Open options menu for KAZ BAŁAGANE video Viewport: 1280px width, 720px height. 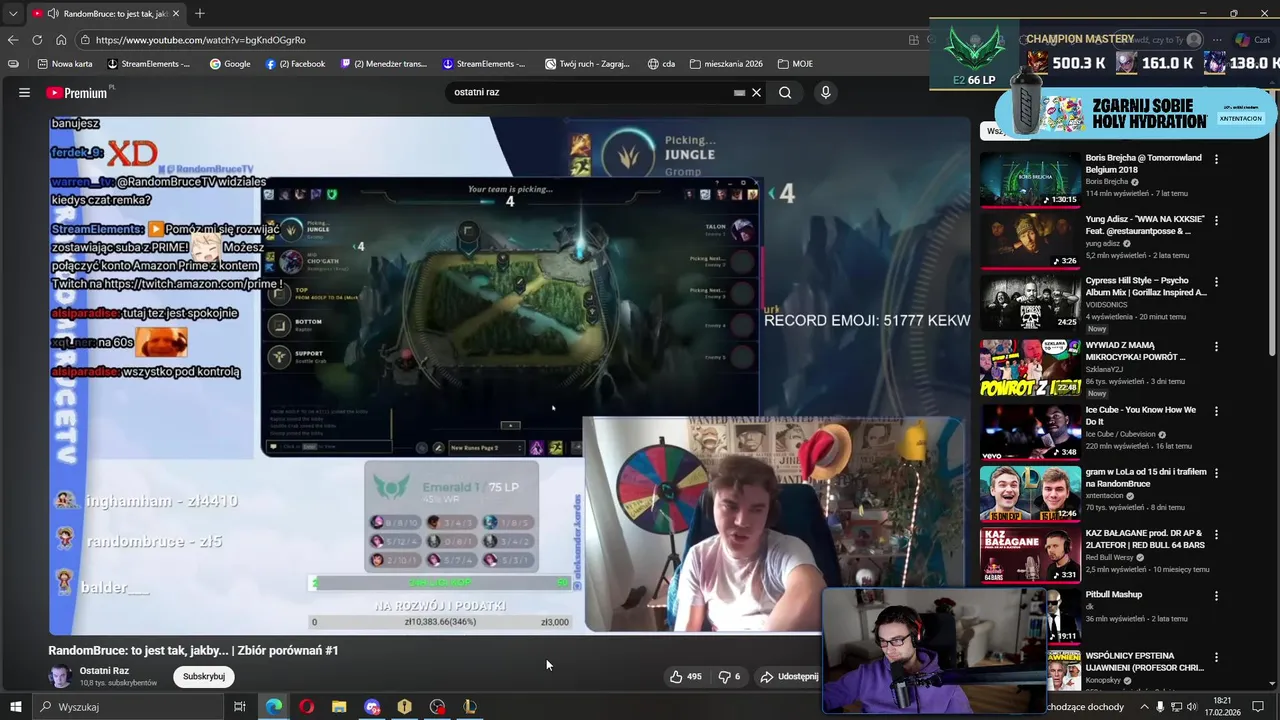click(1216, 535)
